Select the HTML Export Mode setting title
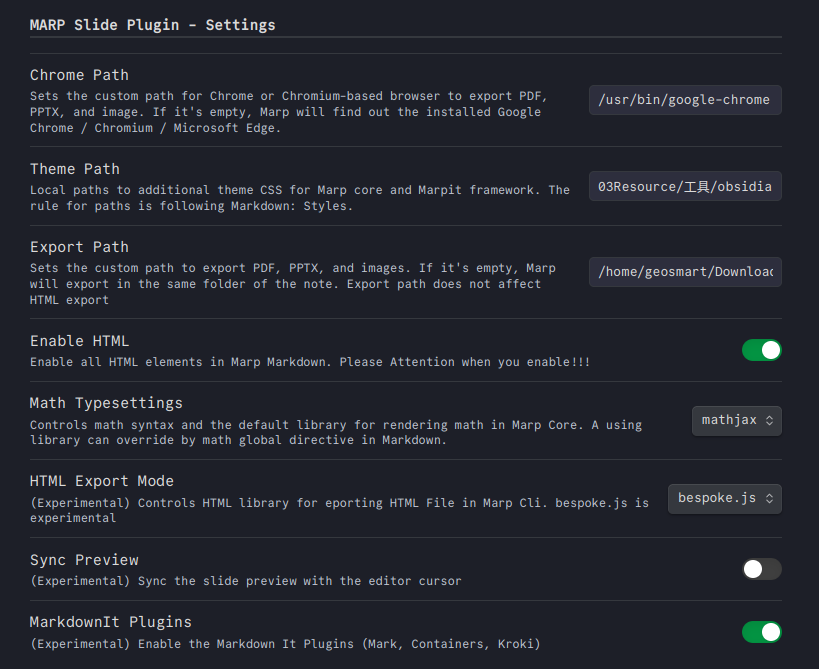Screen dimensions: 819x669 coord(101,481)
